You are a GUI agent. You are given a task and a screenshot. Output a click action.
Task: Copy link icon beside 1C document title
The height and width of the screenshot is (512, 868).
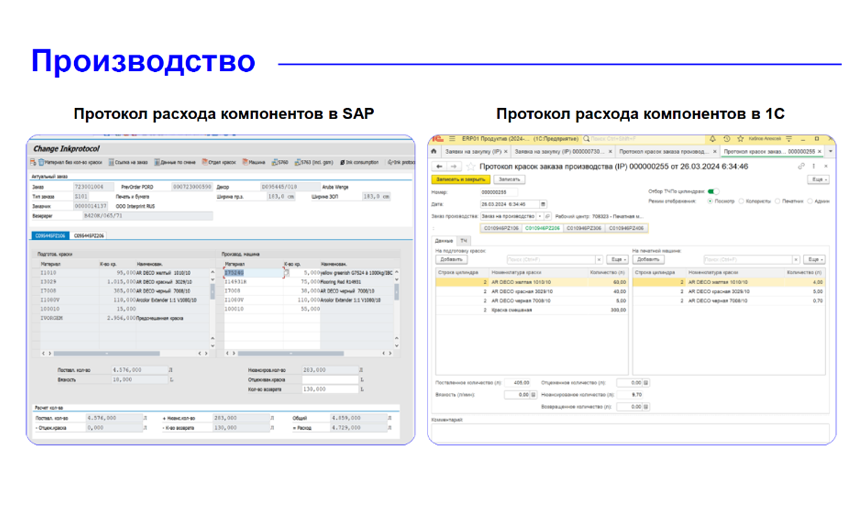(x=800, y=166)
